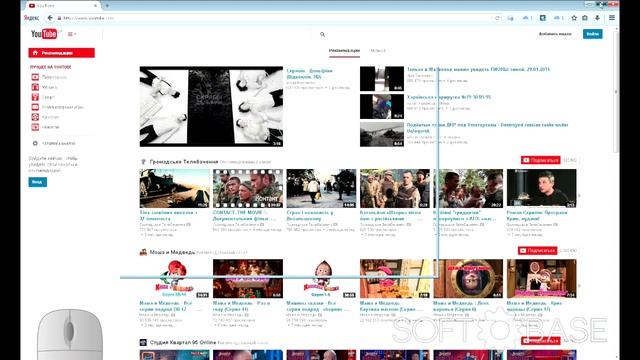Switch to the tab next to Рекомендации

pyautogui.click(x=378, y=51)
